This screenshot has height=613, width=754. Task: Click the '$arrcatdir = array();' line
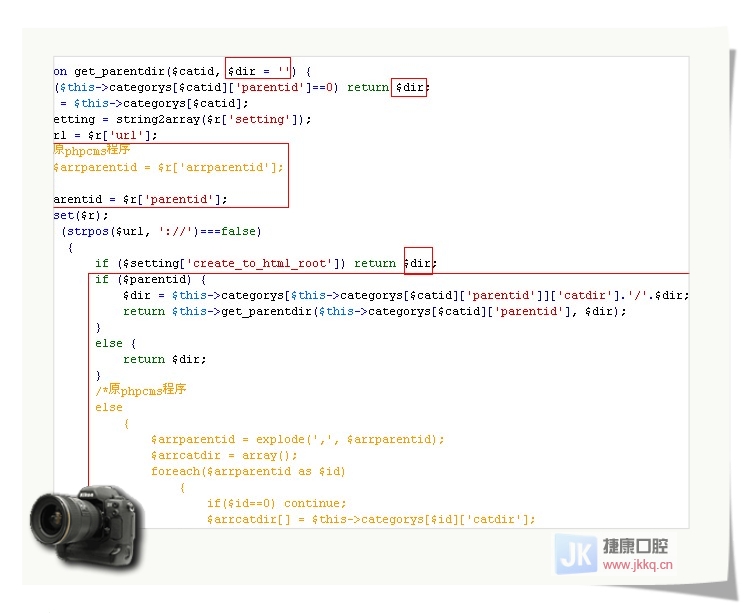224,455
